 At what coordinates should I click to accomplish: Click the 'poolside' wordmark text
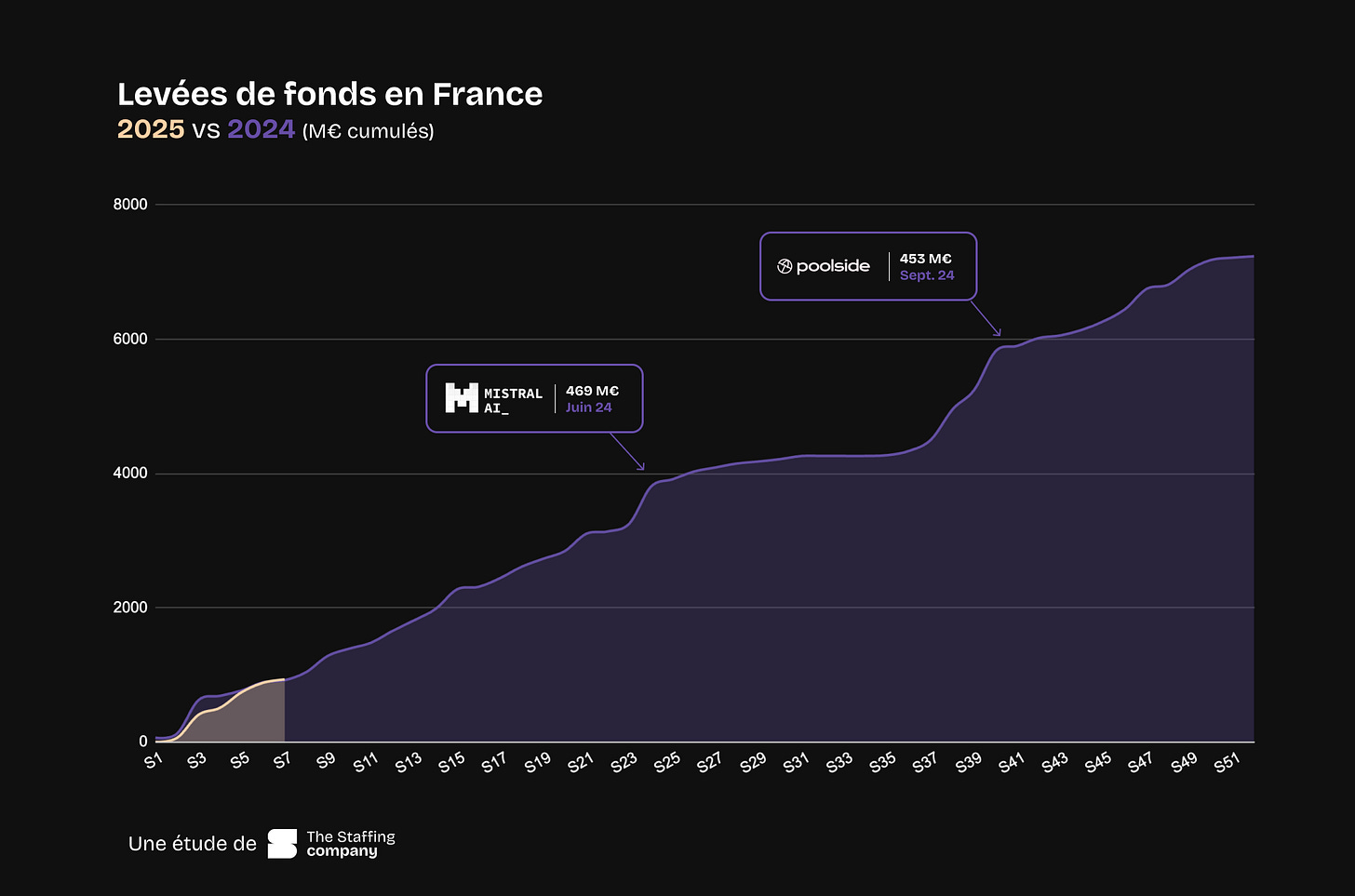click(833, 266)
